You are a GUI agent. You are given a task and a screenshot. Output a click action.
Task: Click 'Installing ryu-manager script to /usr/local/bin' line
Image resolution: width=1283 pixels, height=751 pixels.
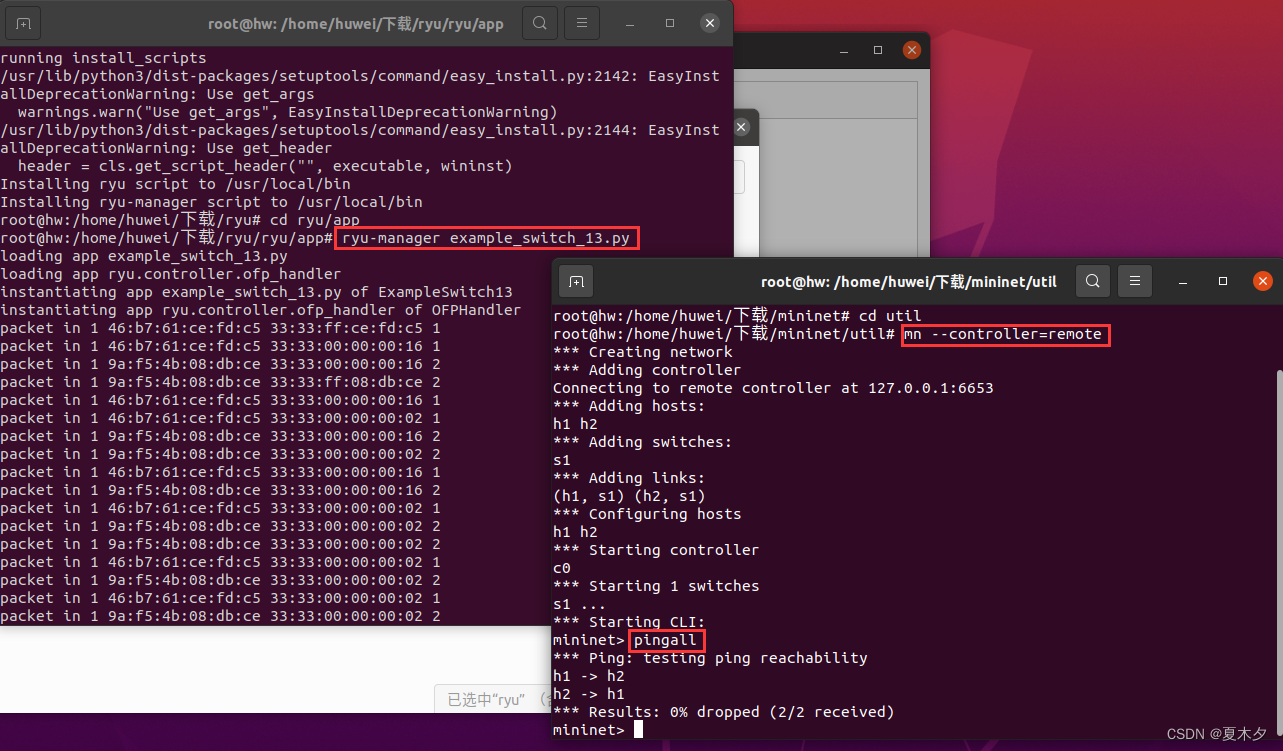click(x=211, y=202)
